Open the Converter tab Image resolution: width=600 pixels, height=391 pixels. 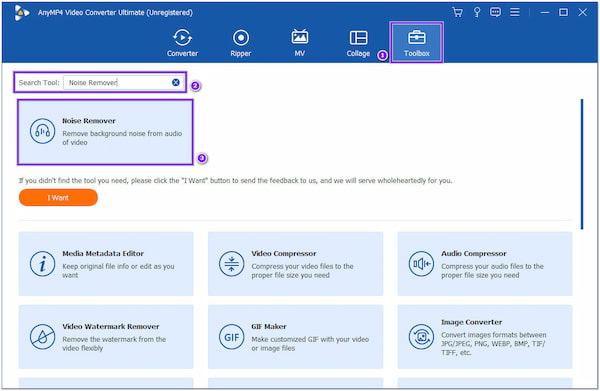(x=182, y=42)
